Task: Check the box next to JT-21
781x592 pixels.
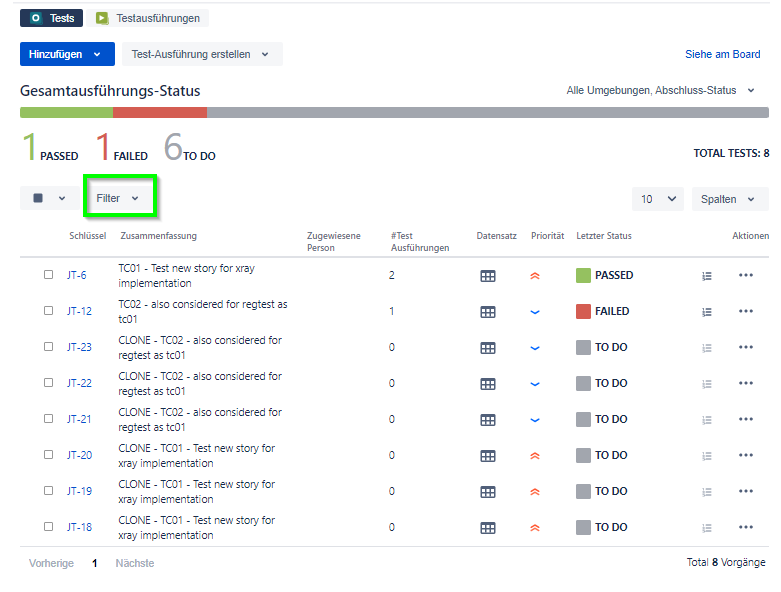Action: pos(48,418)
